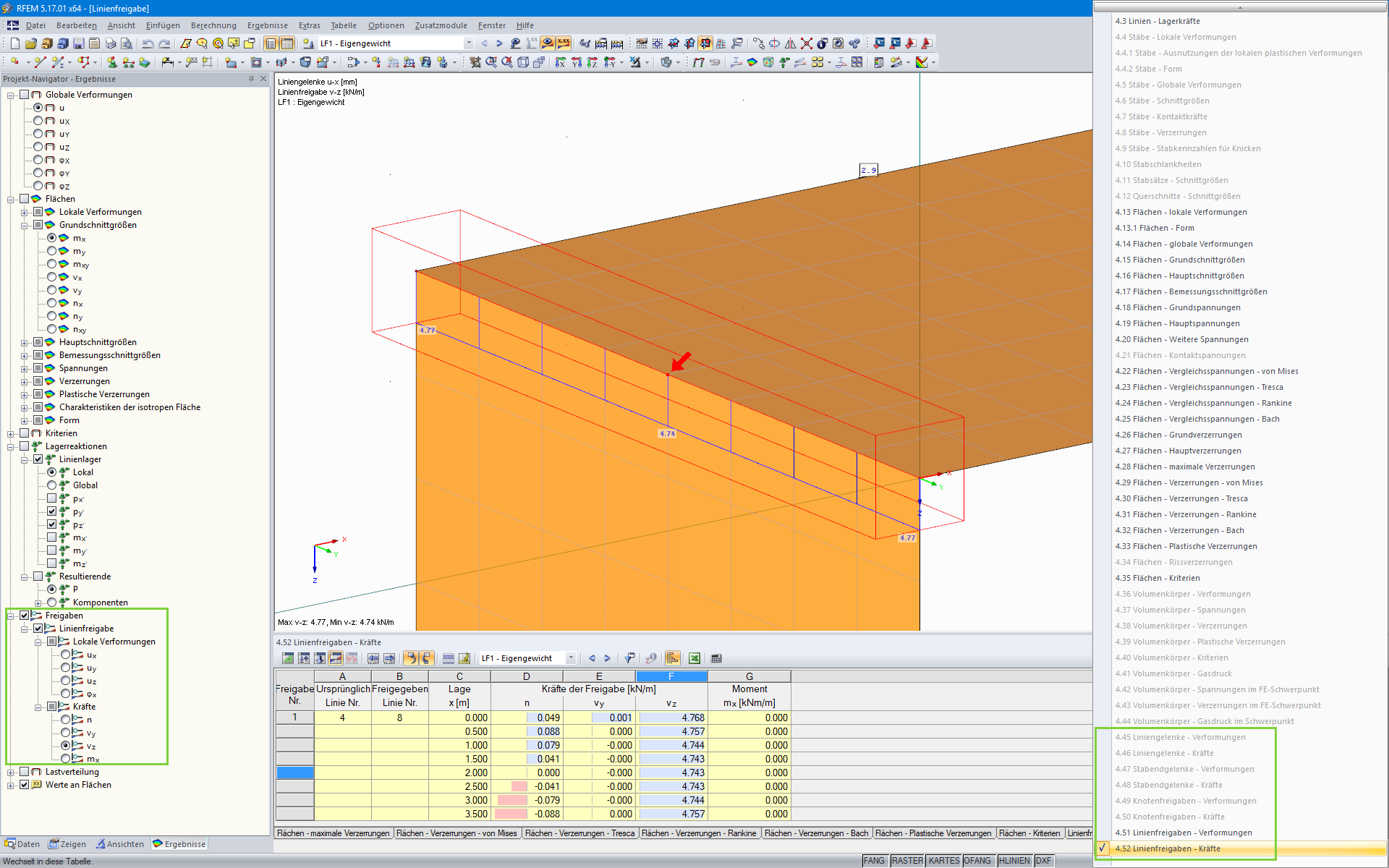Open the Zusatzmodule menu
This screenshot has height=868, width=1389.
[441, 25]
